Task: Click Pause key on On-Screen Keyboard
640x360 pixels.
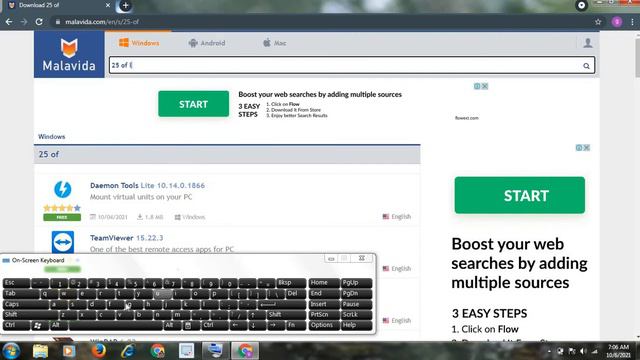Action: (x=356, y=304)
